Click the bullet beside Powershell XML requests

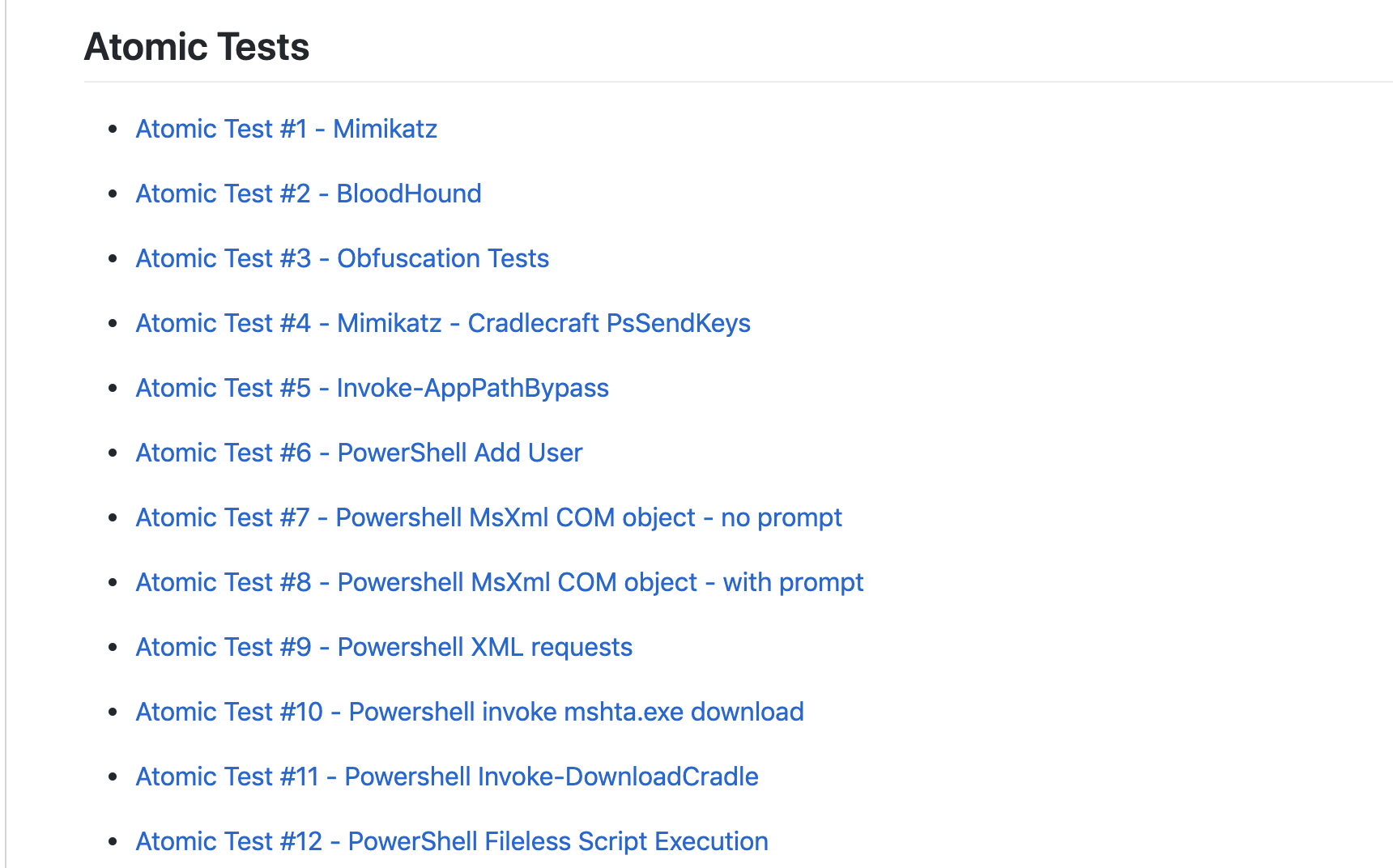click(x=113, y=647)
